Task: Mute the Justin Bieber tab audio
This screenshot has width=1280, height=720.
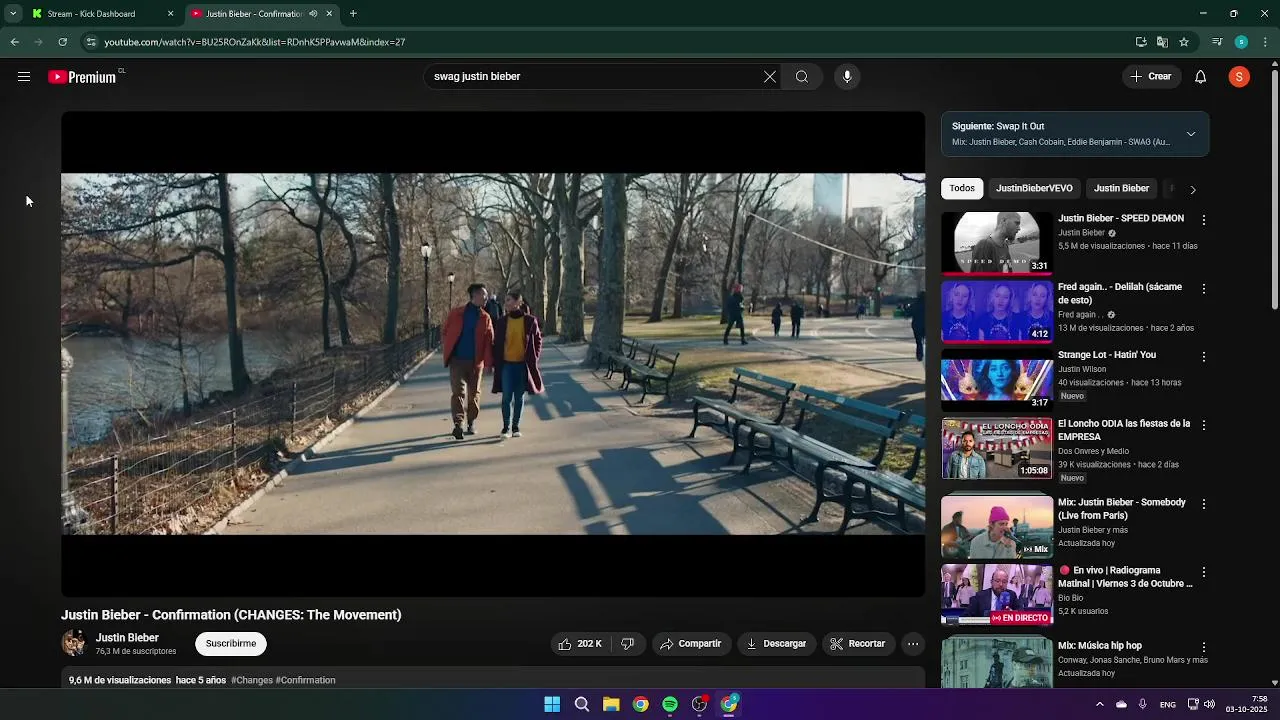Action: coord(313,14)
